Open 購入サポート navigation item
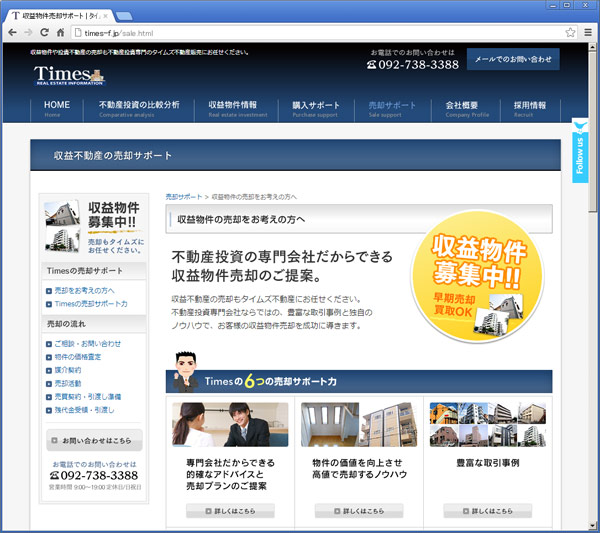 click(x=316, y=109)
